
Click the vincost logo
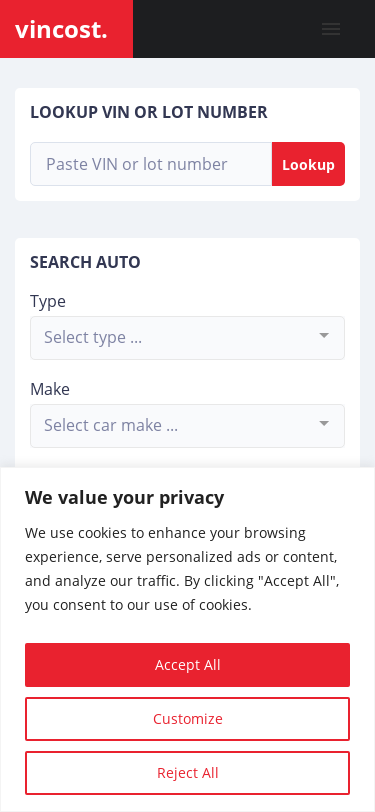tap(61, 30)
